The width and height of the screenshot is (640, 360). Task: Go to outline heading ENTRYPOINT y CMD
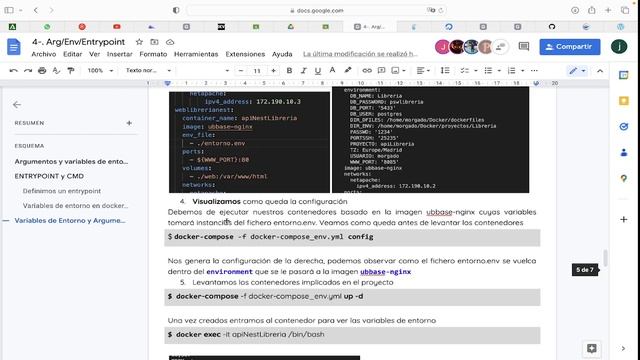(49, 176)
